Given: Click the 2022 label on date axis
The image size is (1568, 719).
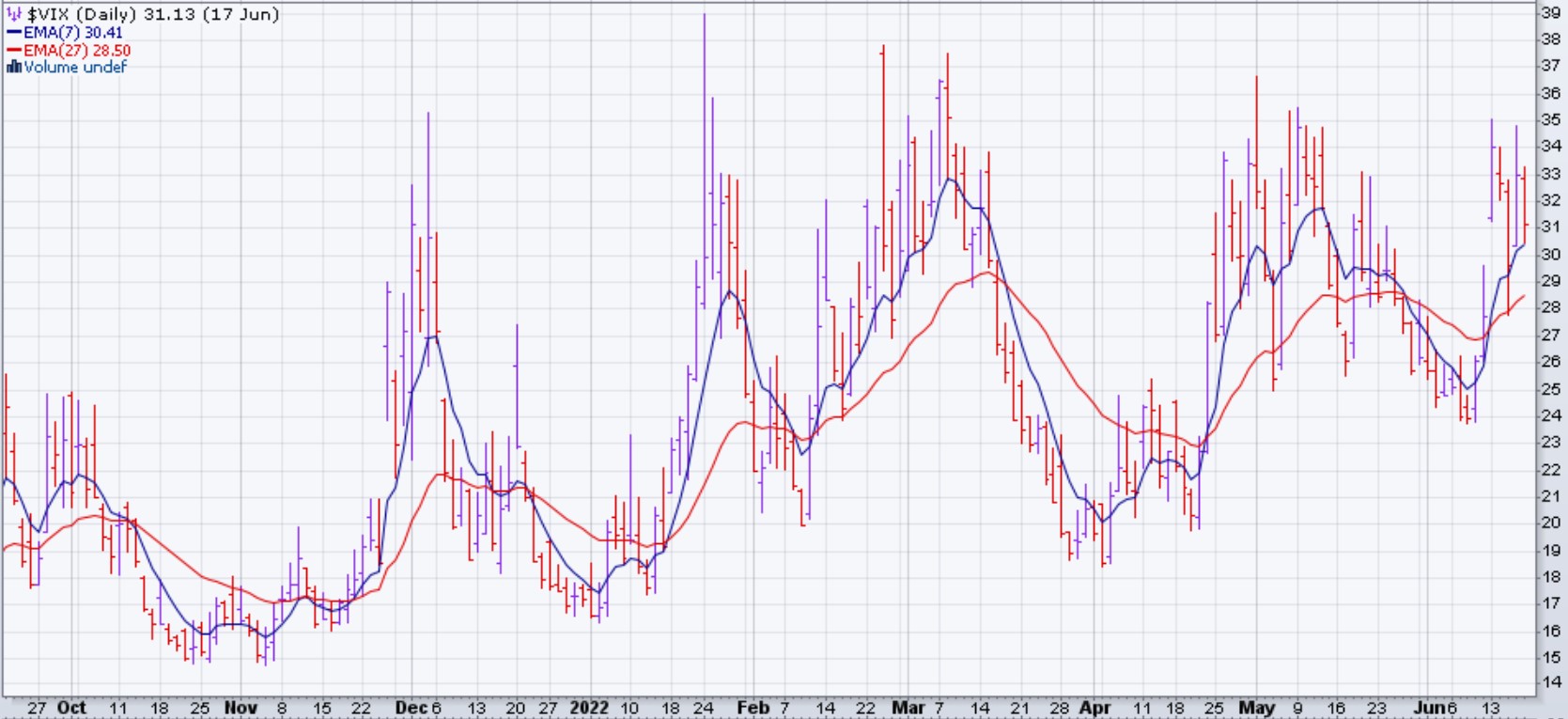Looking at the screenshot, I should (589, 708).
